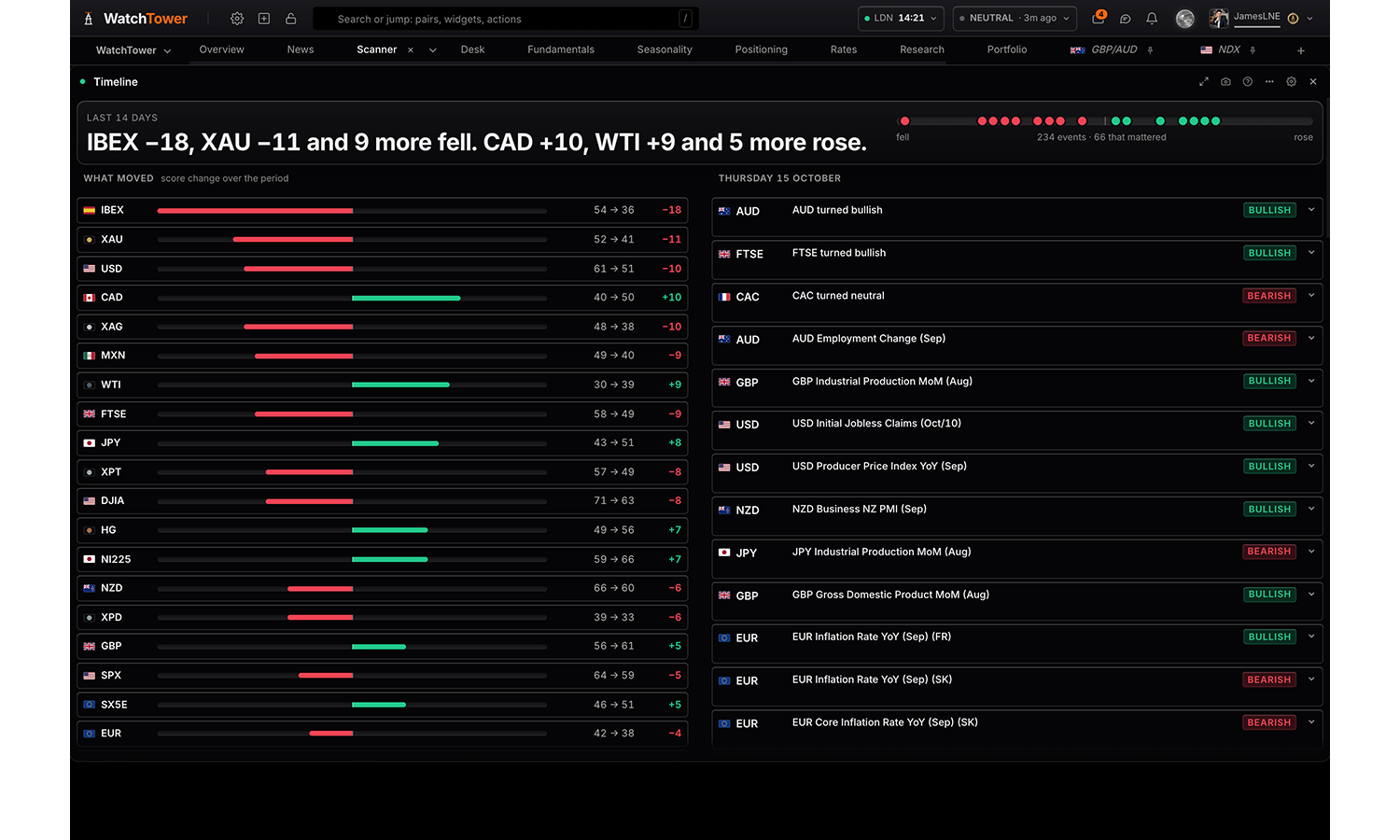Open the Rates tab

[x=844, y=49]
